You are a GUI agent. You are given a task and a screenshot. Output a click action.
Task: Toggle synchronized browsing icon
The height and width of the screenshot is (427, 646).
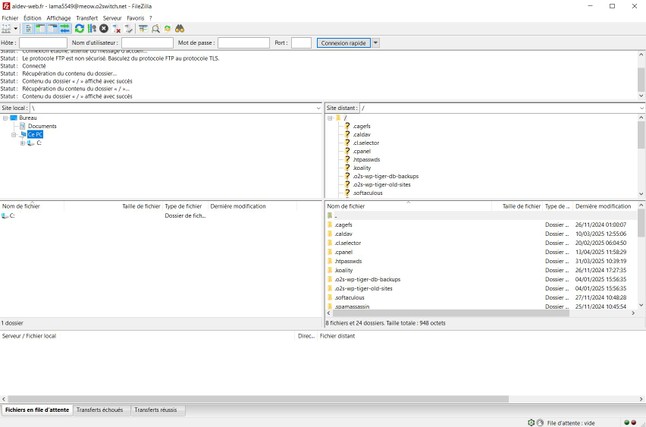167,28
